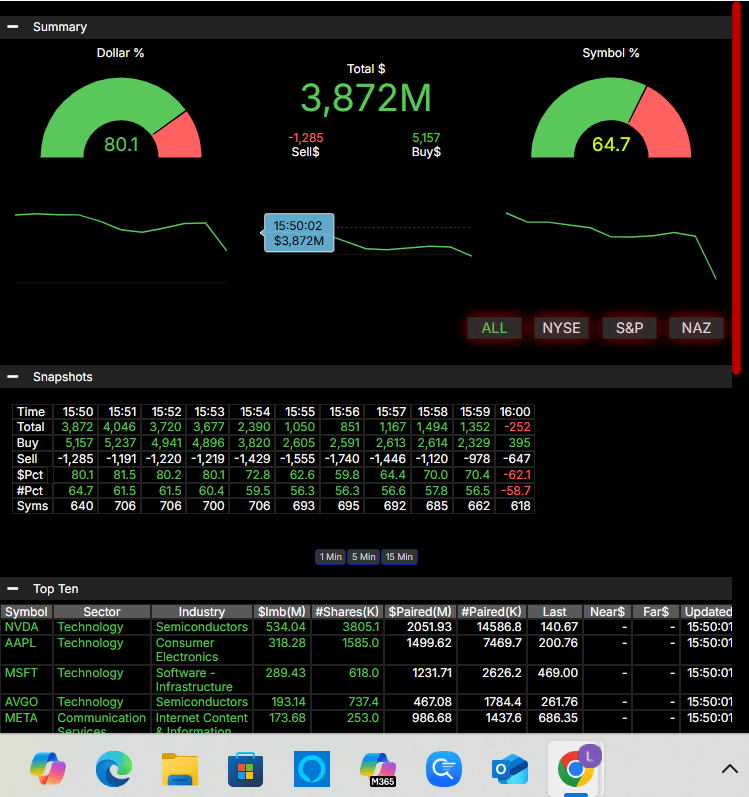Click the 15:50 snapshot time column

click(x=78, y=411)
